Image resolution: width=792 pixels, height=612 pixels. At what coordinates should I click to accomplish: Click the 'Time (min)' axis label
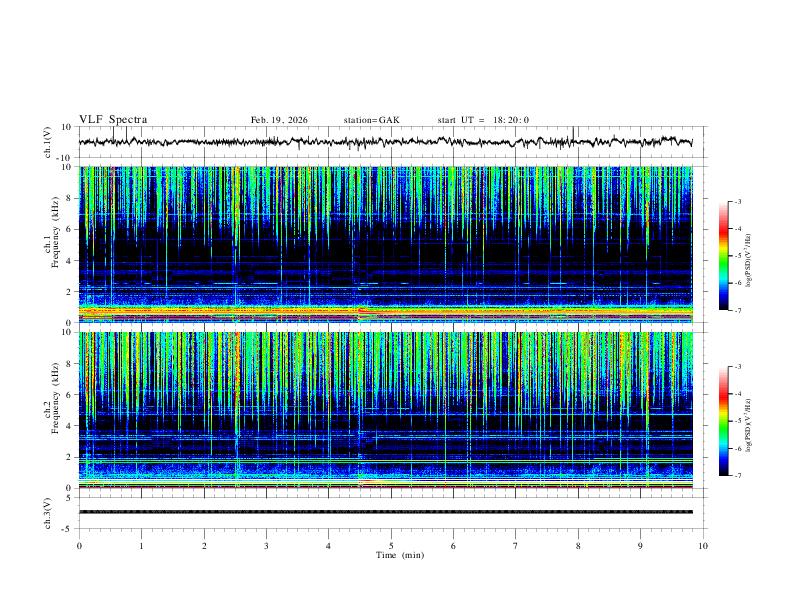click(x=400, y=555)
